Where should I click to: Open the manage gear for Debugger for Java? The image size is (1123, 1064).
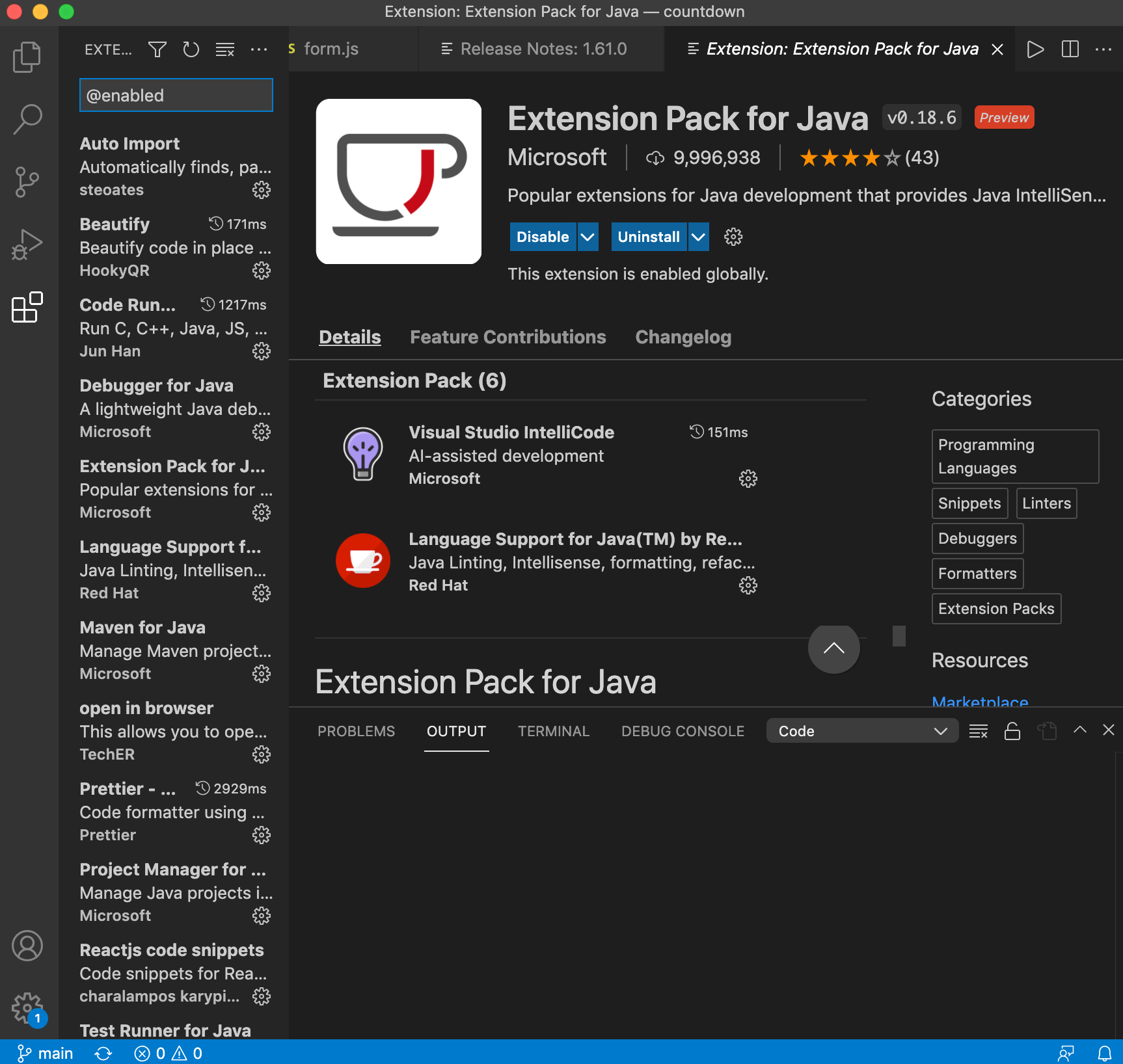click(262, 432)
